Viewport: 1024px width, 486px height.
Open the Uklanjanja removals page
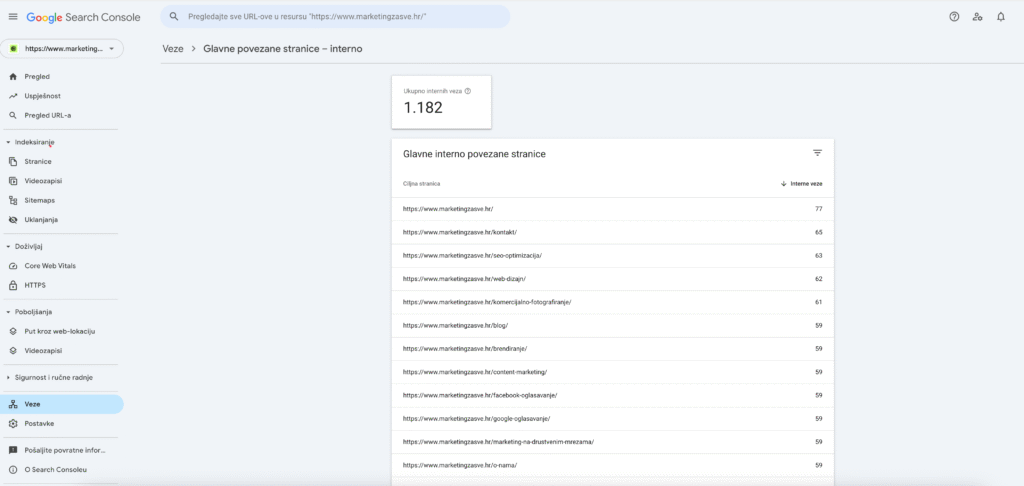pos(42,220)
